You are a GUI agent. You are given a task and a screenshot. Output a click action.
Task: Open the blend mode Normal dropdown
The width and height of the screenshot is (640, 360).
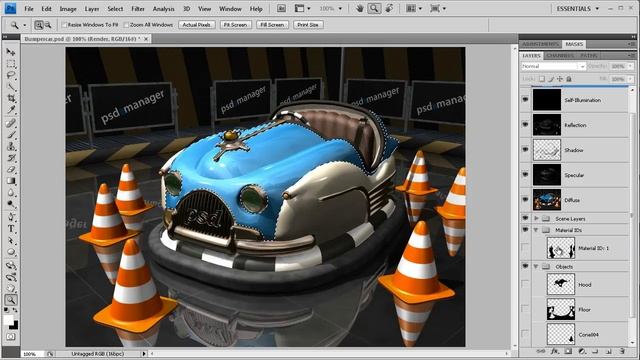tap(553, 66)
